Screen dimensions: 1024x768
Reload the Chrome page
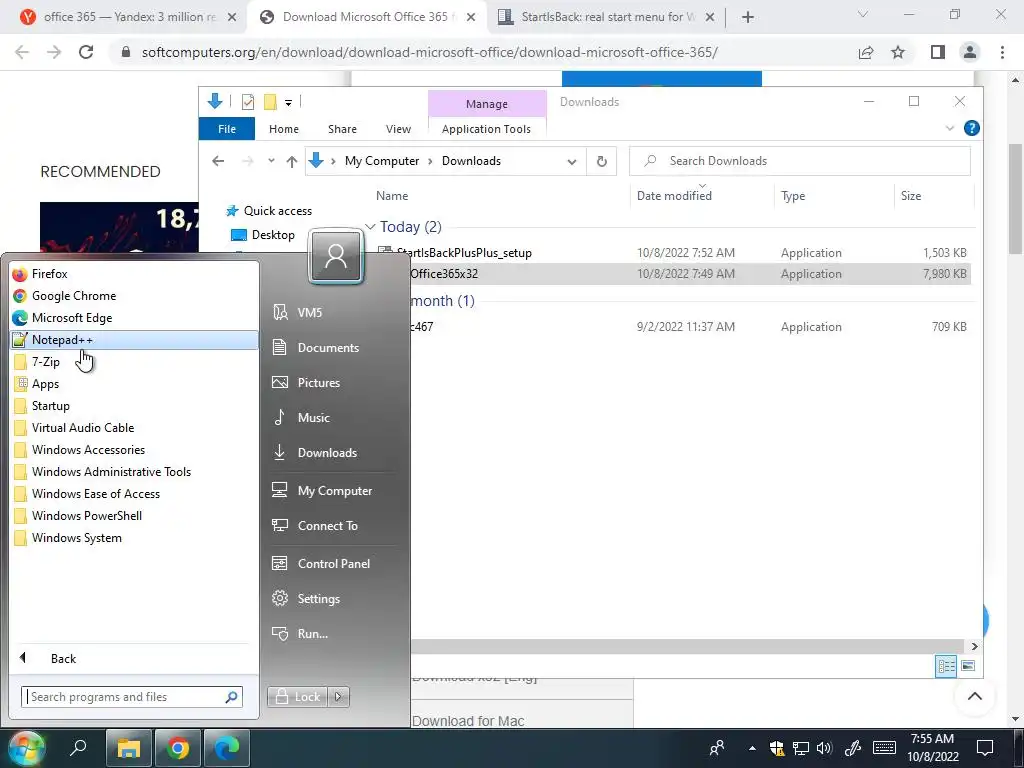tap(86, 52)
